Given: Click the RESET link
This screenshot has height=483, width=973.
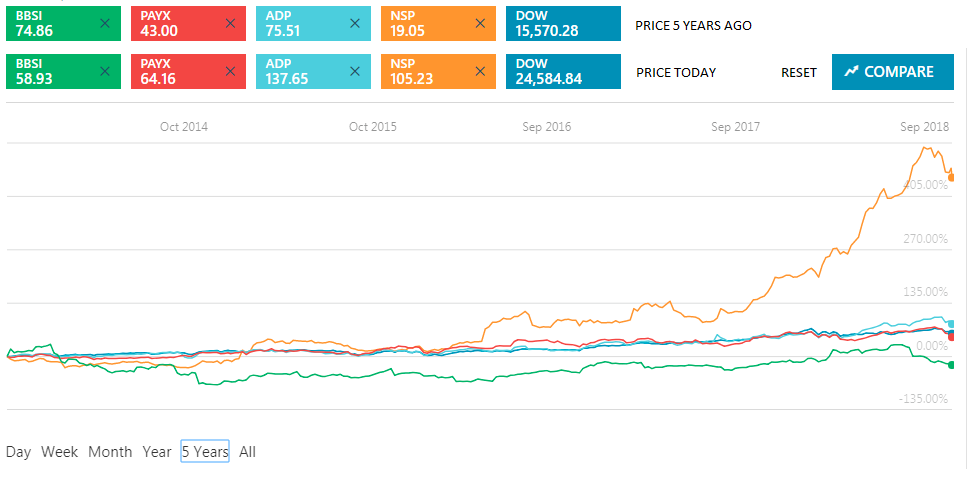Looking at the screenshot, I should [799, 72].
